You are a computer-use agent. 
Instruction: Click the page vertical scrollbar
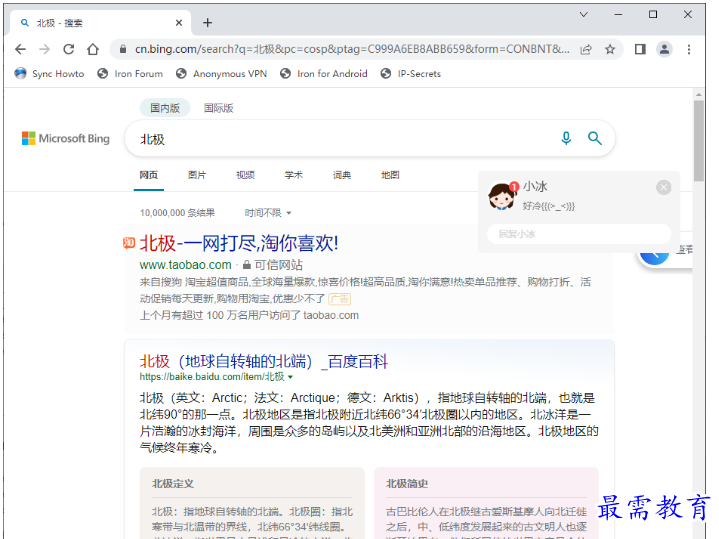click(698, 141)
